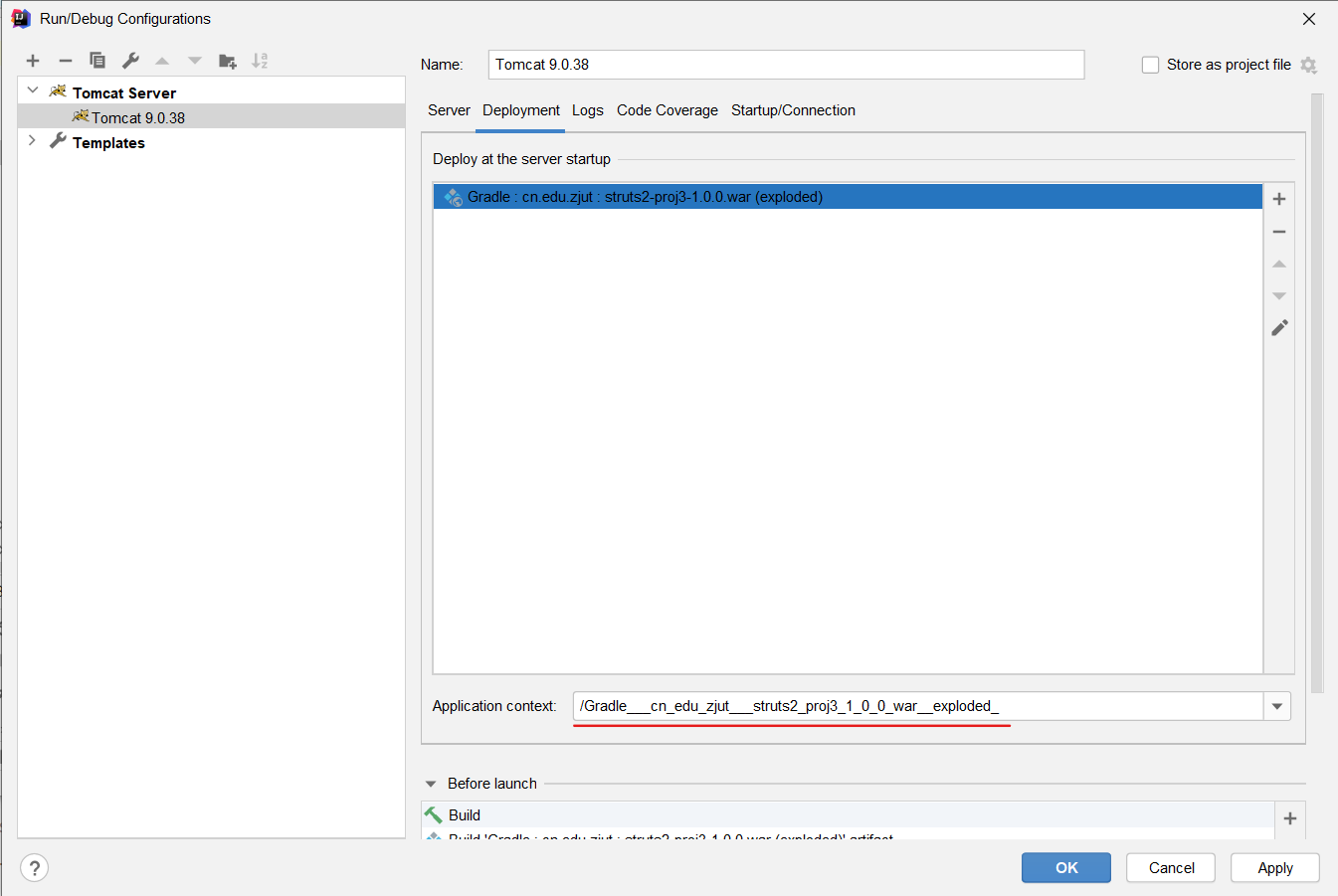Open store as project file settings gear
This screenshot has width=1338, height=896.
click(1309, 65)
